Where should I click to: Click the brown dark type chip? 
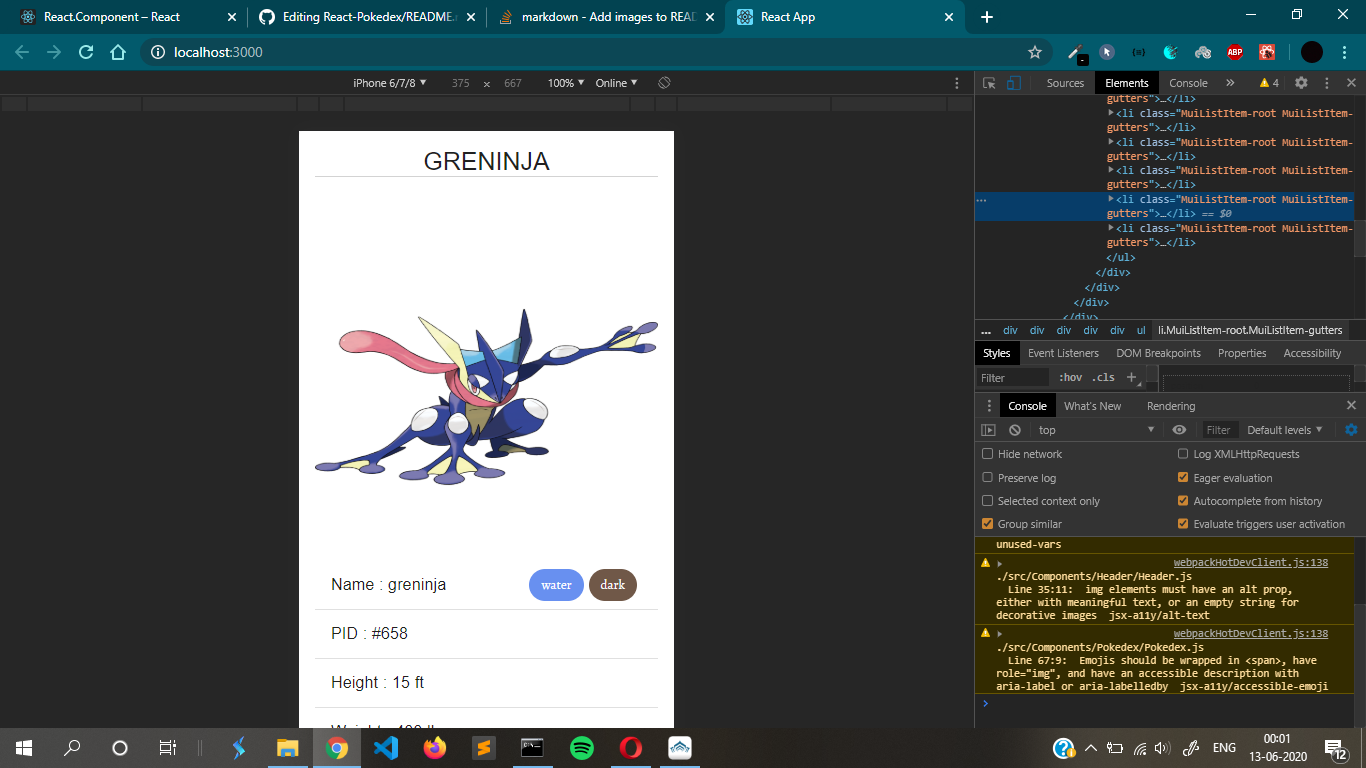613,585
